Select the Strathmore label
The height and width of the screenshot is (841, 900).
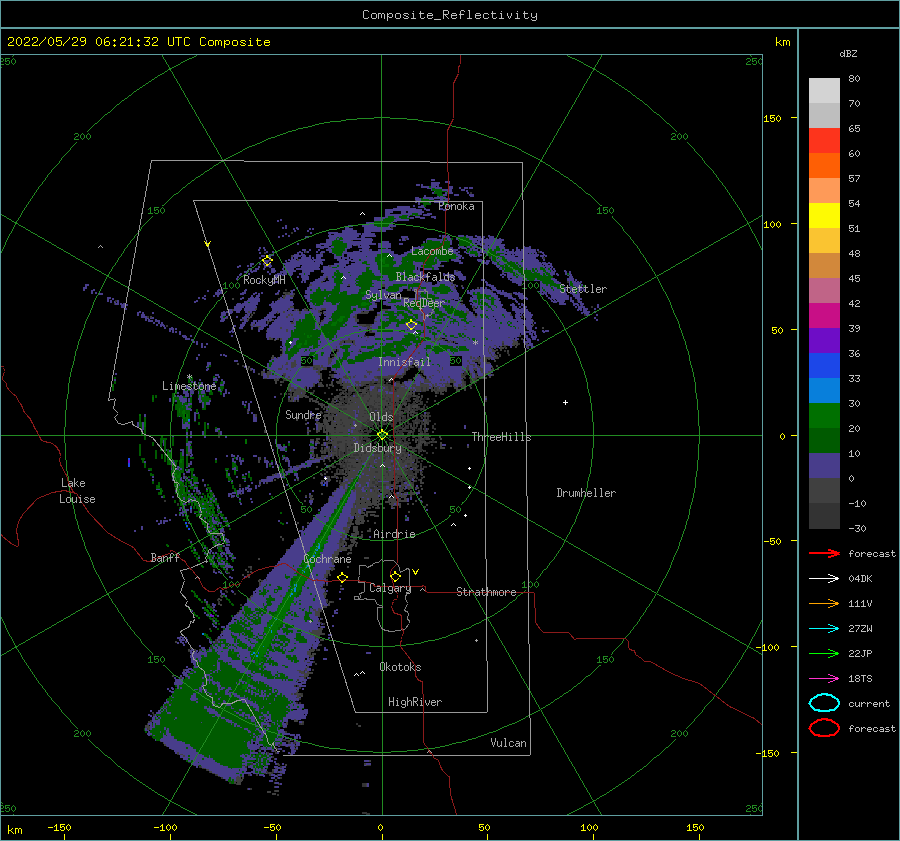(486, 592)
